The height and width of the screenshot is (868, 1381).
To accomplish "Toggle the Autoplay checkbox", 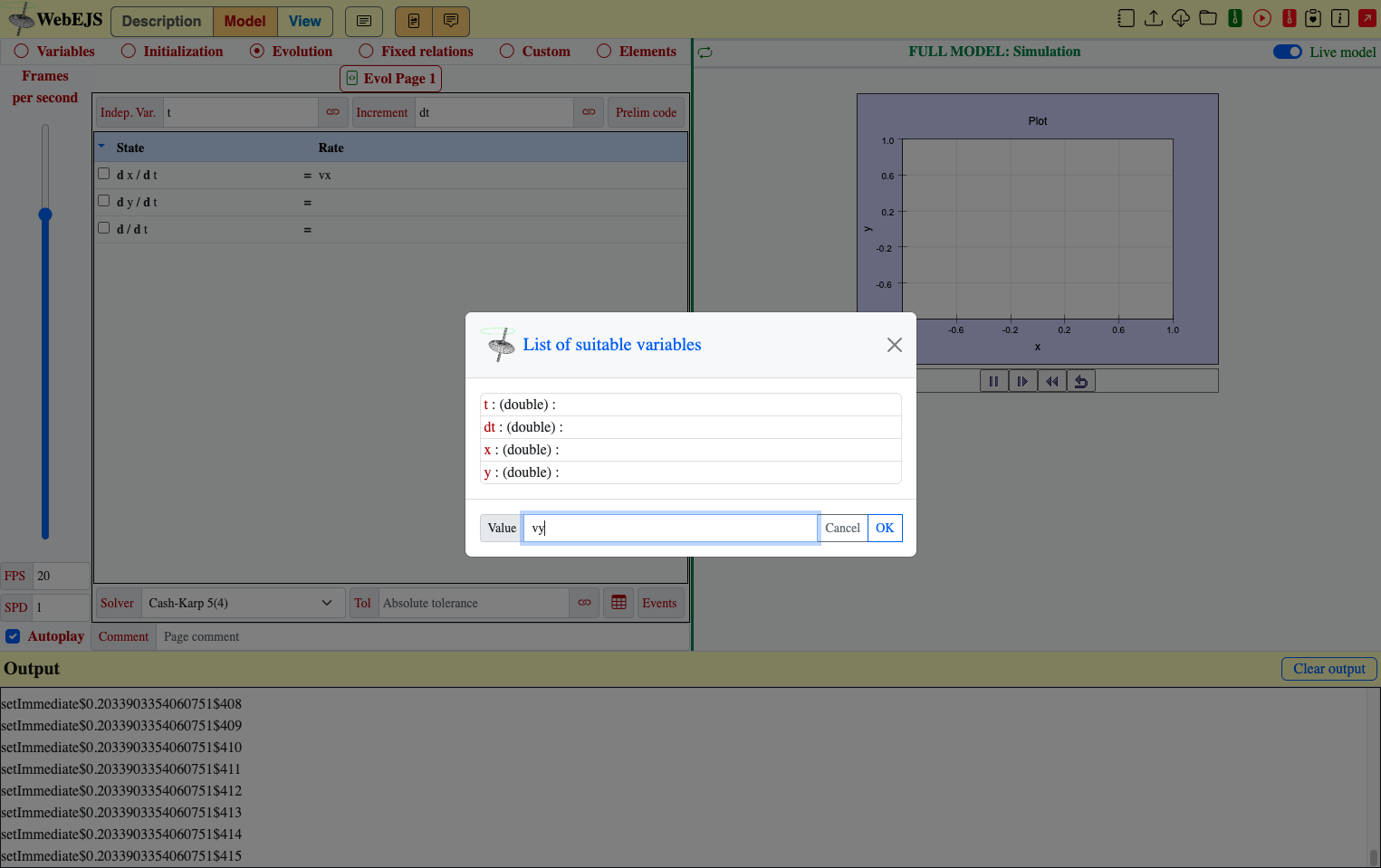I will tap(13, 636).
